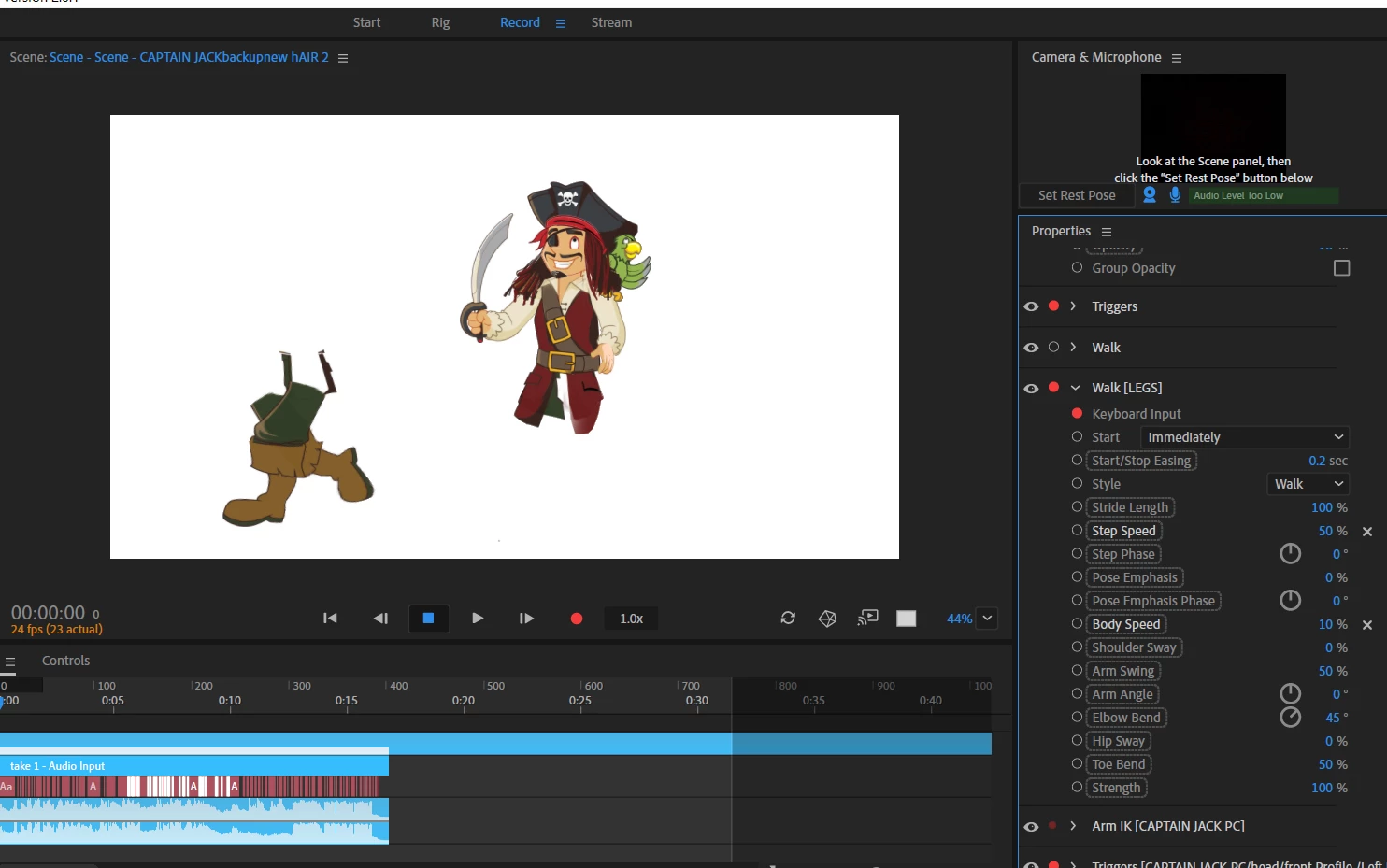Open the Properties panel menu
1387x868 pixels.
pos(1107,232)
